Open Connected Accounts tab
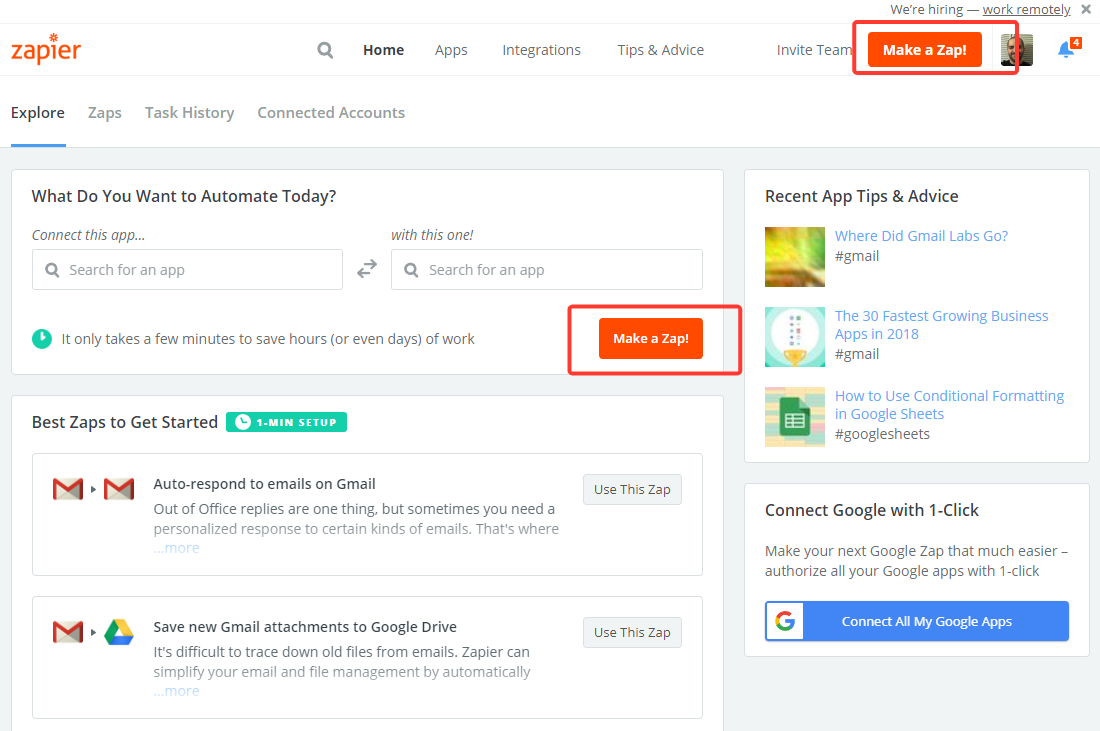 331,113
